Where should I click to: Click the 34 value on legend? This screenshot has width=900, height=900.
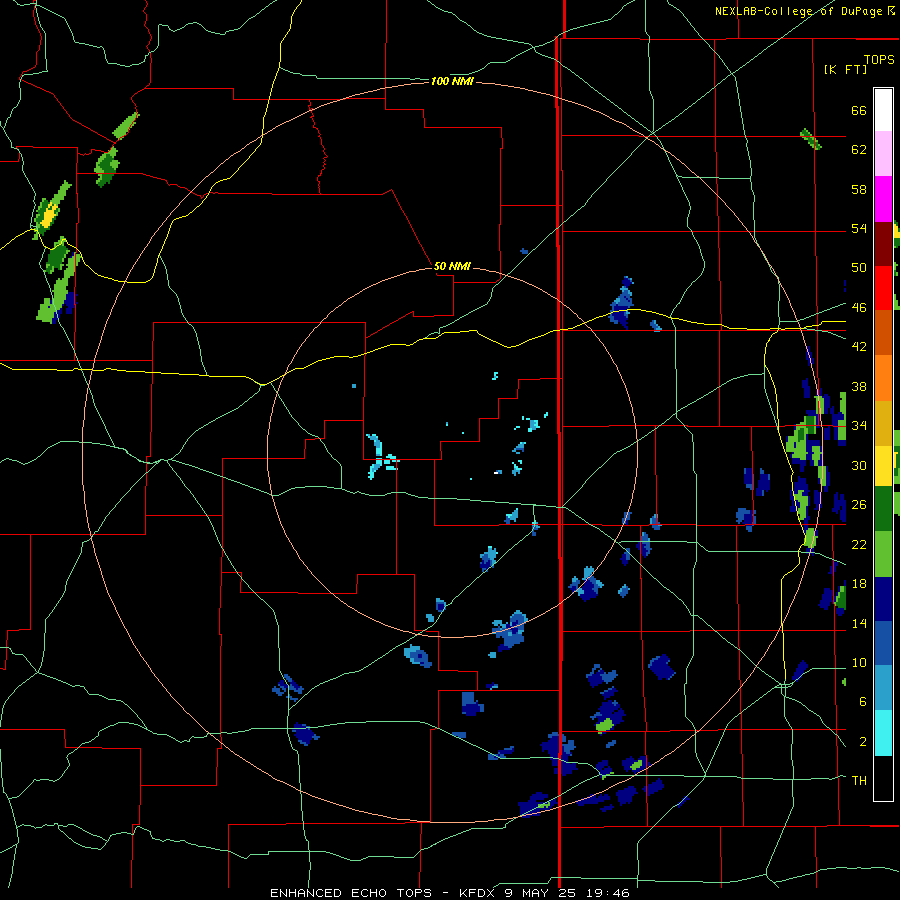point(859,425)
